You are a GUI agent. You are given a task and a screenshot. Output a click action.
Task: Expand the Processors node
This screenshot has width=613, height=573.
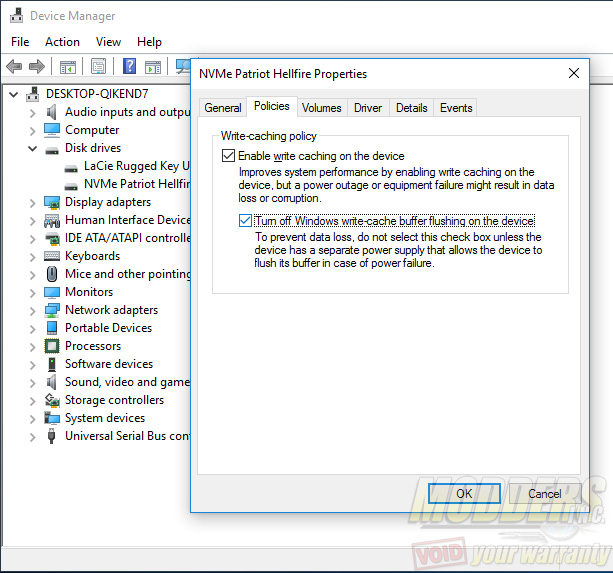32,347
